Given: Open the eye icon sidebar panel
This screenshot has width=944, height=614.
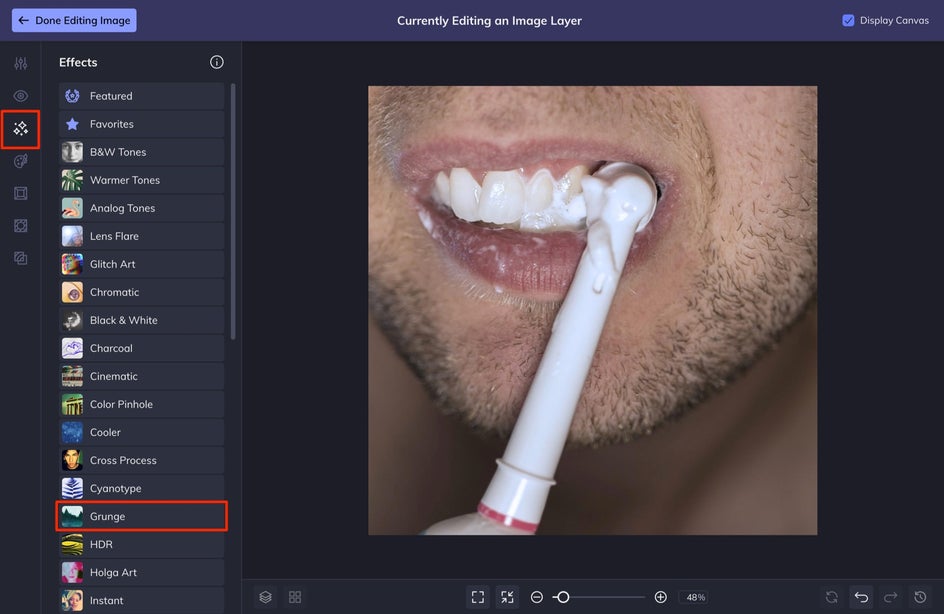Looking at the screenshot, I should (x=20, y=96).
